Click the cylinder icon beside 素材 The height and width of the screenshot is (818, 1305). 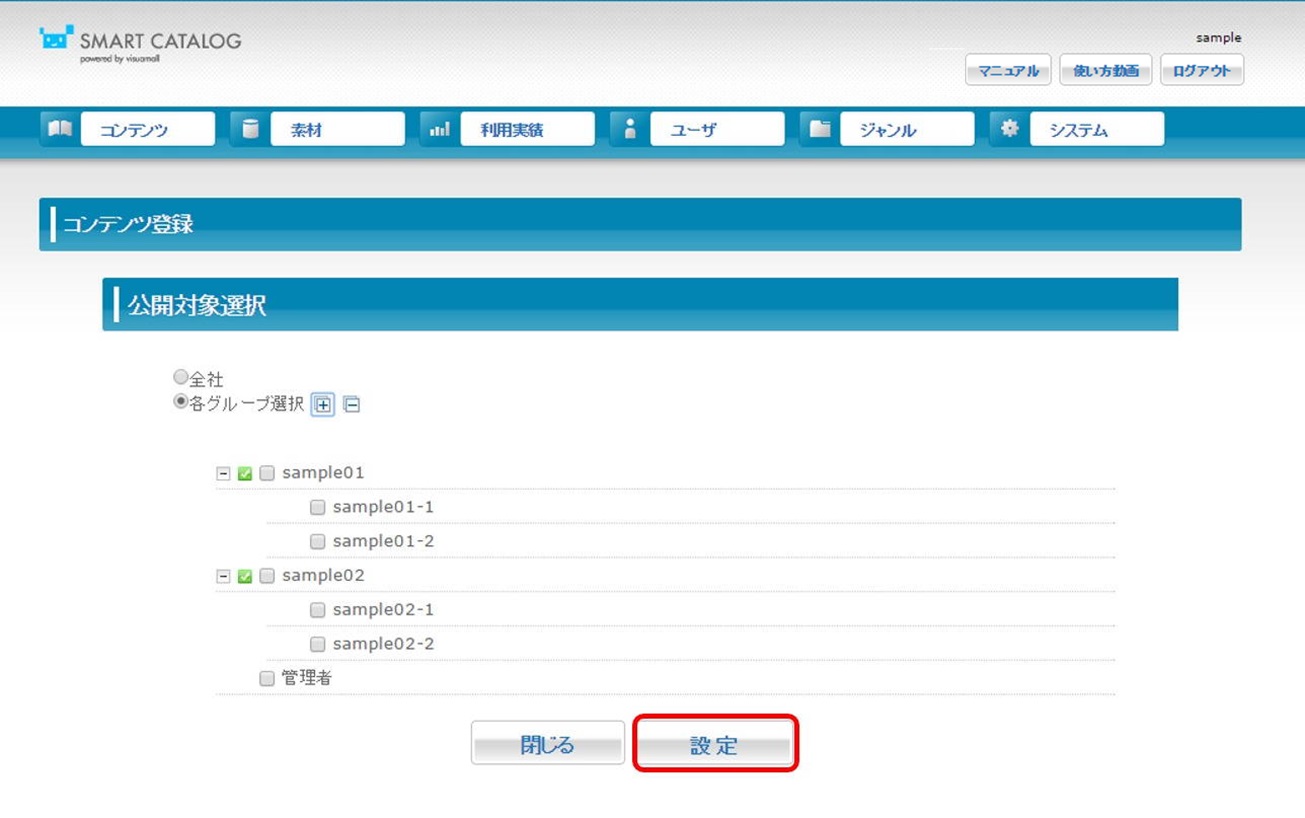point(250,129)
